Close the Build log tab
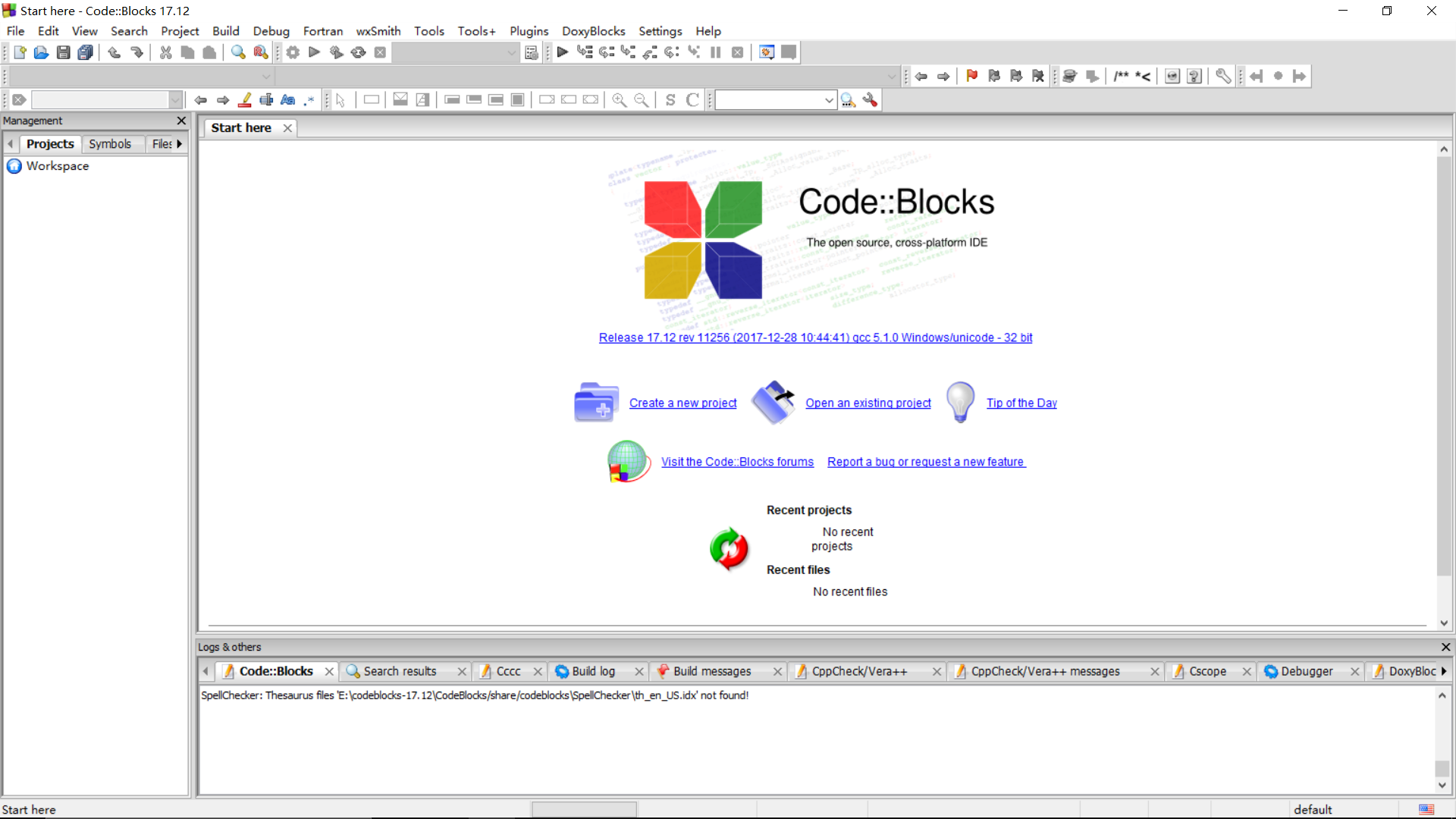 tap(639, 672)
